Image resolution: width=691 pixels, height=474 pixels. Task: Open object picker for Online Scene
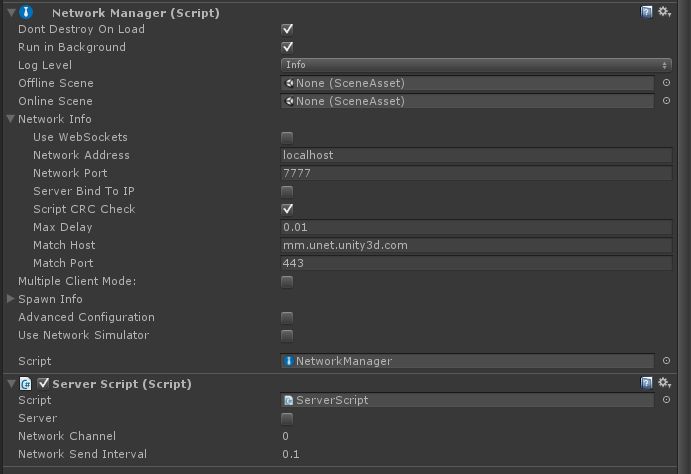(x=666, y=101)
